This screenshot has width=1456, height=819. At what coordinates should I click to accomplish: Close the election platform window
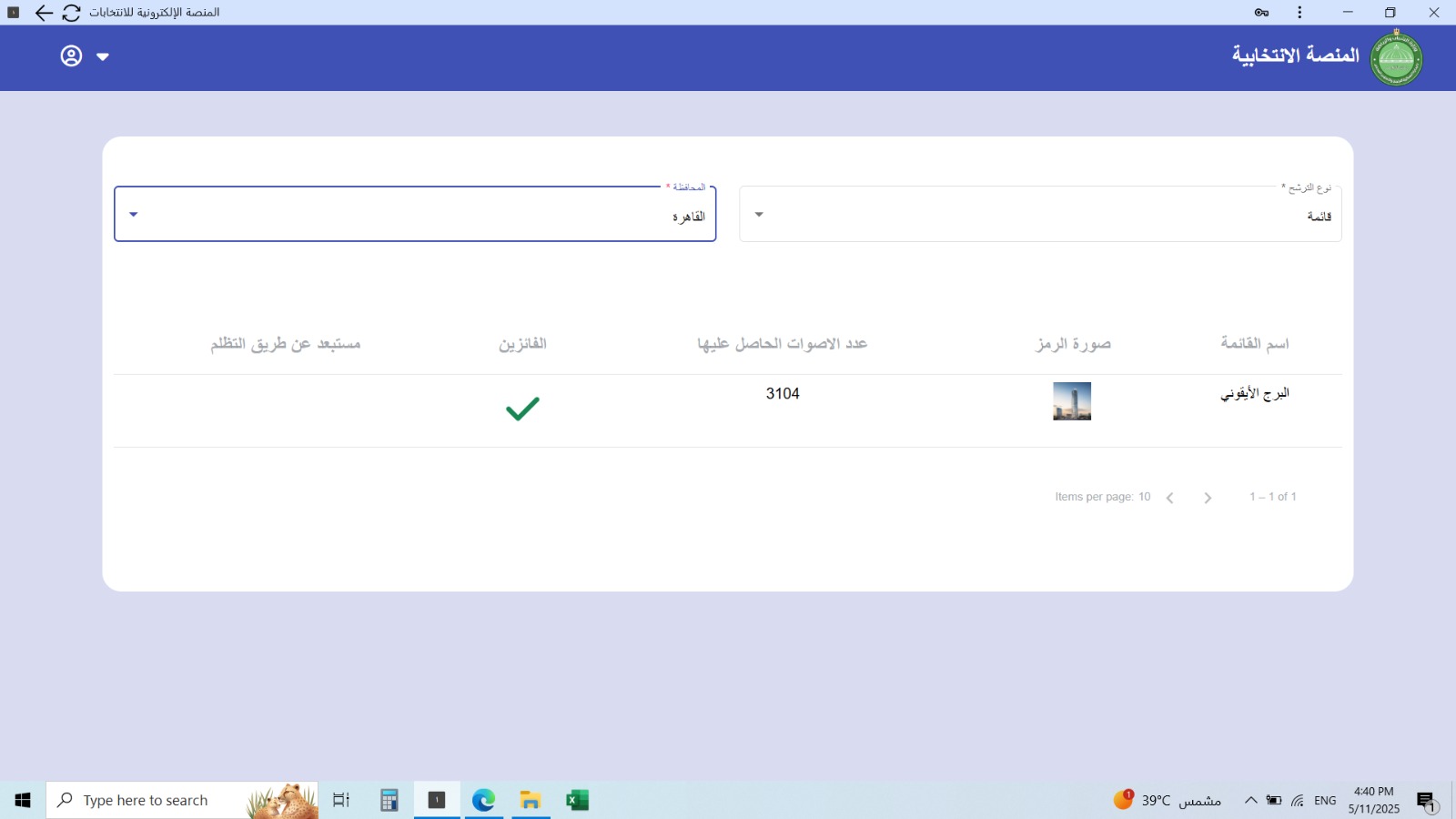pos(1434,13)
